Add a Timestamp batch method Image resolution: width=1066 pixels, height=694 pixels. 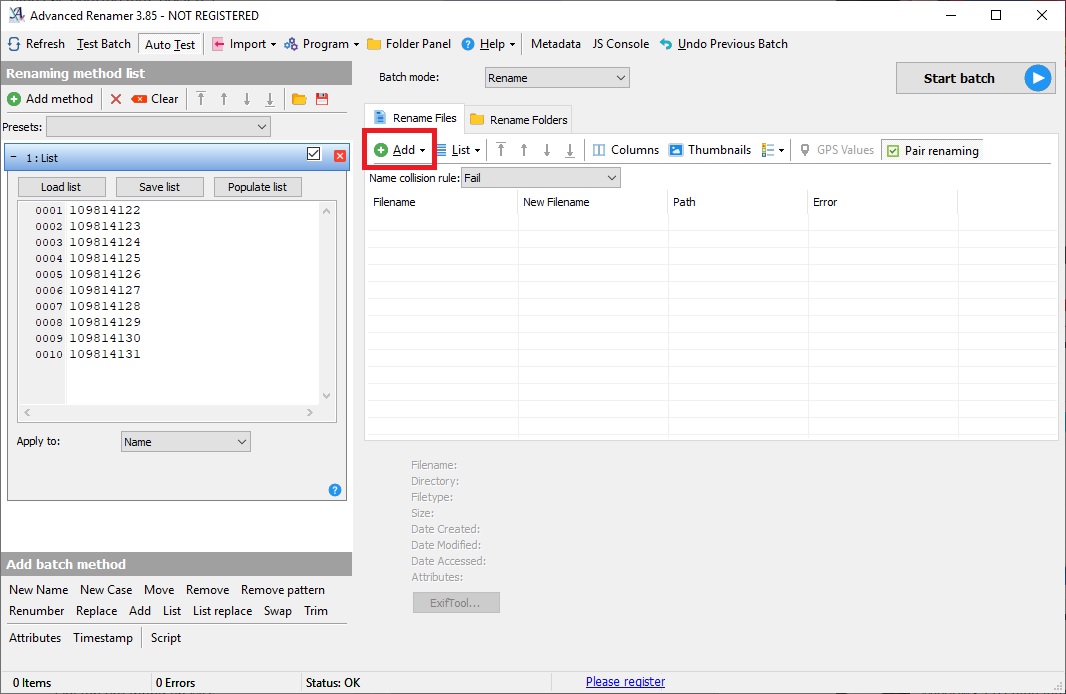tap(103, 638)
